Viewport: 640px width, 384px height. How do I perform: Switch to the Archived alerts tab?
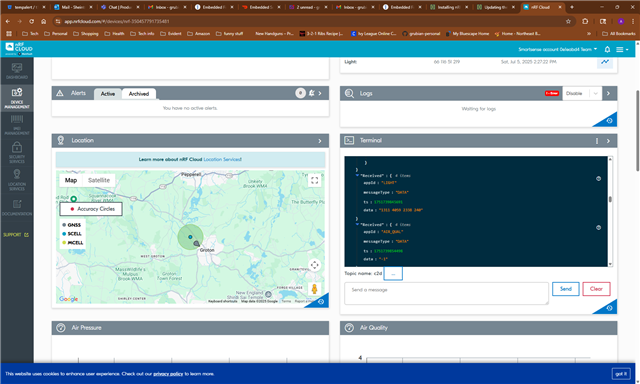[x=139, y=94]
